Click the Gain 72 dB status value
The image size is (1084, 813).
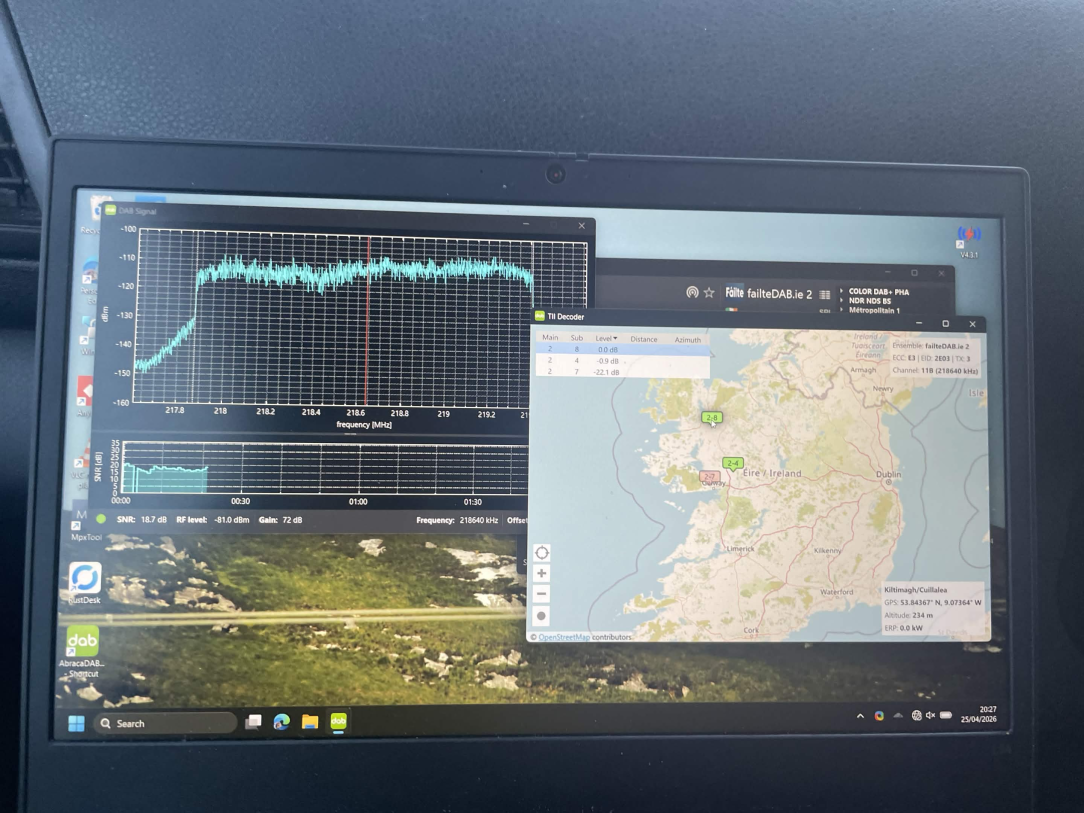(x=280, y=520)
